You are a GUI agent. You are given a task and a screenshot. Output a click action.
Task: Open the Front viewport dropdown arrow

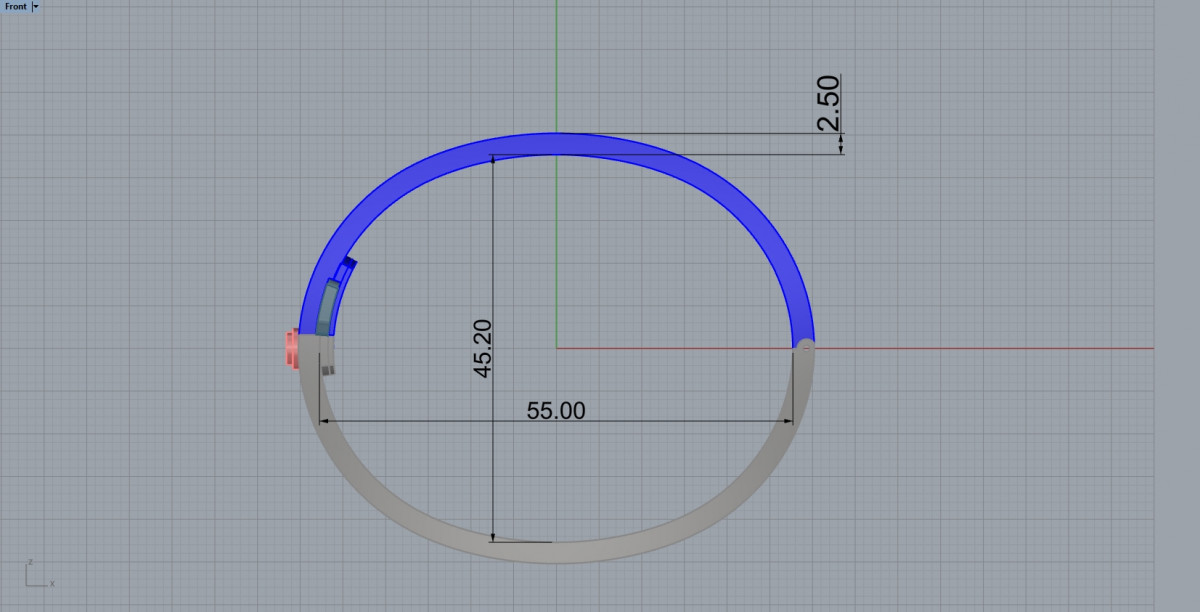tap(36, 6)
